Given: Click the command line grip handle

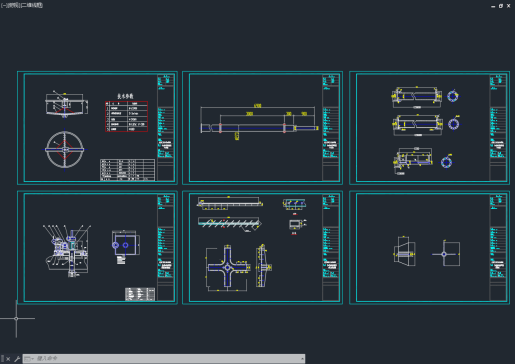Looking at the screenshot, I should 2,359.
